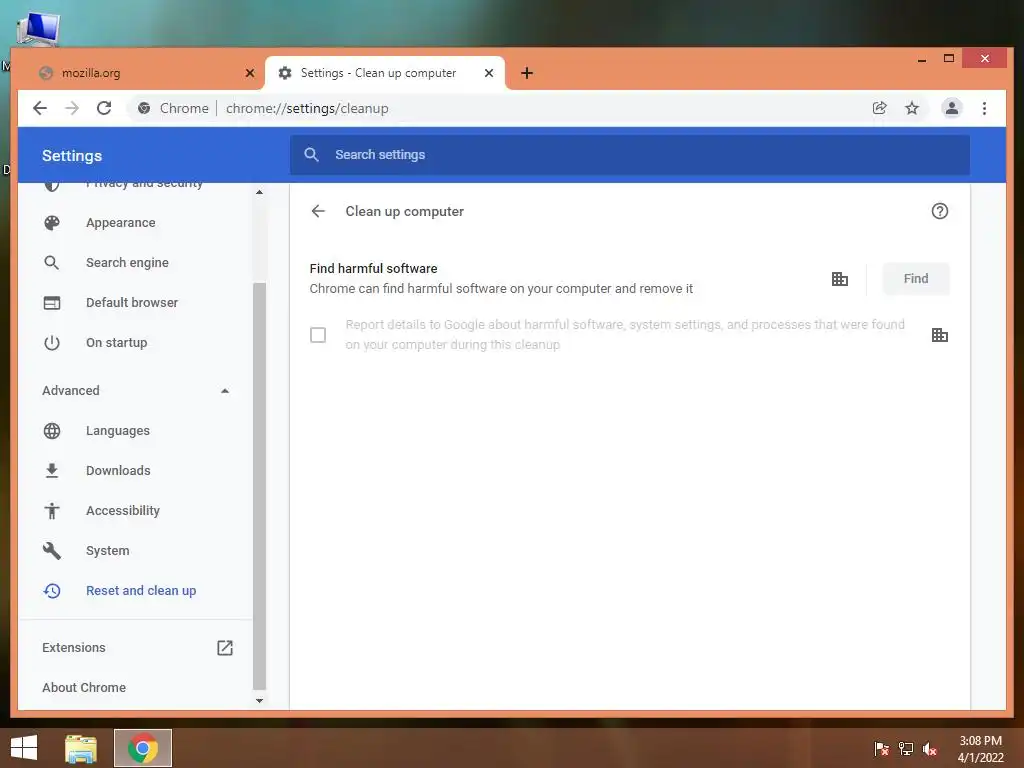Open the help question mark icon

[x=940, y=211]
